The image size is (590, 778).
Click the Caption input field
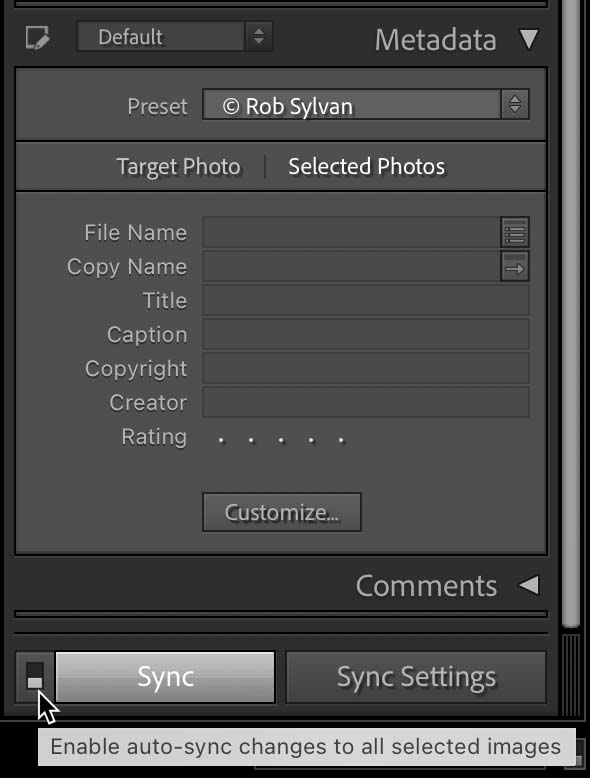tap(366, 334)
